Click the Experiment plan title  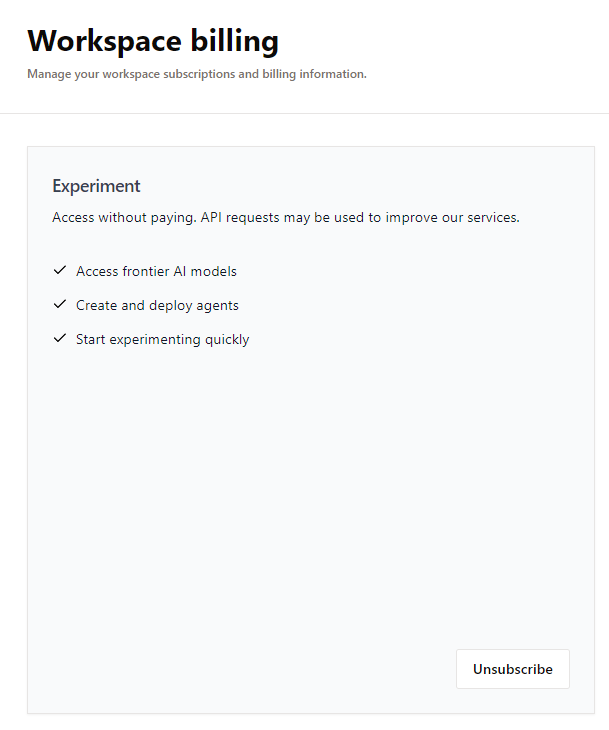point(96,186)
